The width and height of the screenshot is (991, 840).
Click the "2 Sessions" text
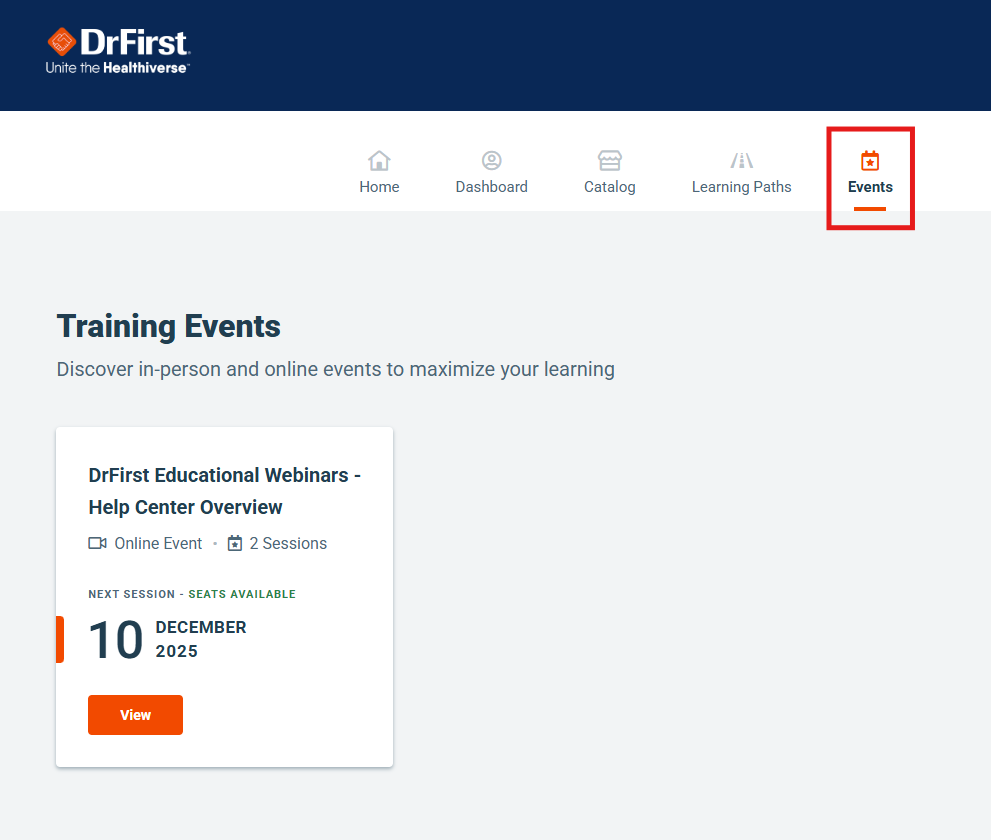[288, 544]
